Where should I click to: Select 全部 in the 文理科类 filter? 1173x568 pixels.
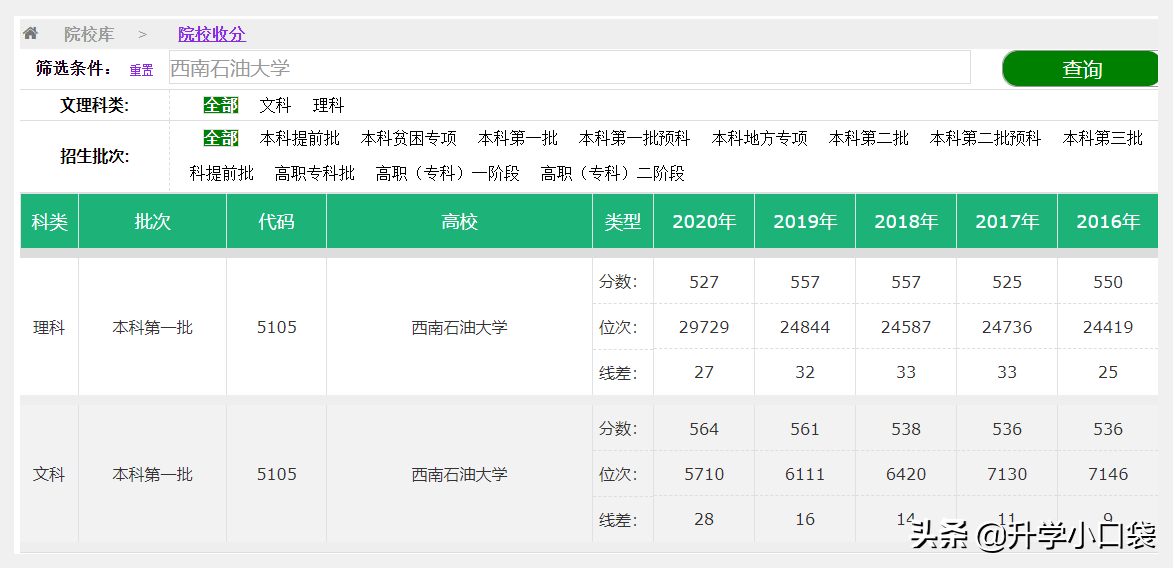tap(221, 106)
